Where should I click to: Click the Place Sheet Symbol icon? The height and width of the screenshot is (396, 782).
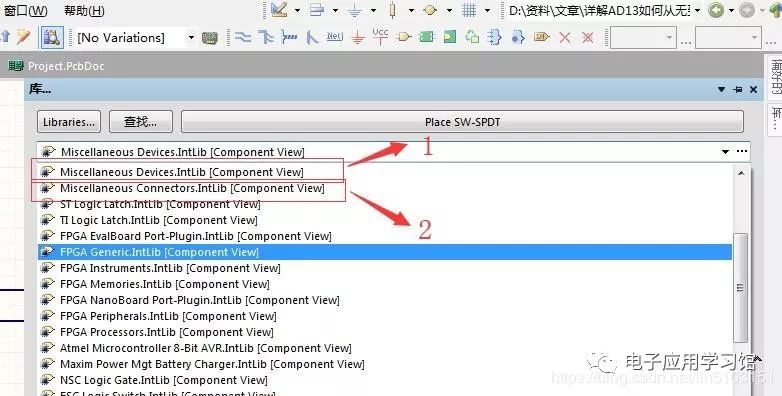(x=426, y=37)
